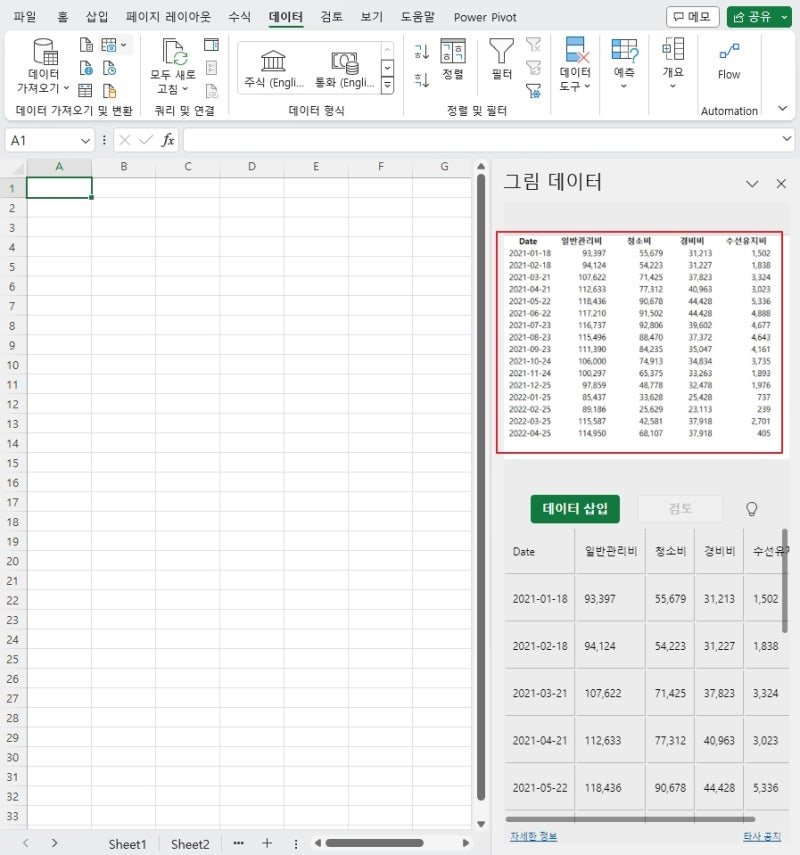Screen dimensions: 800x855
Task: Open the 그림 데이터 pane options chevron
Action: [x=752, y=184]
